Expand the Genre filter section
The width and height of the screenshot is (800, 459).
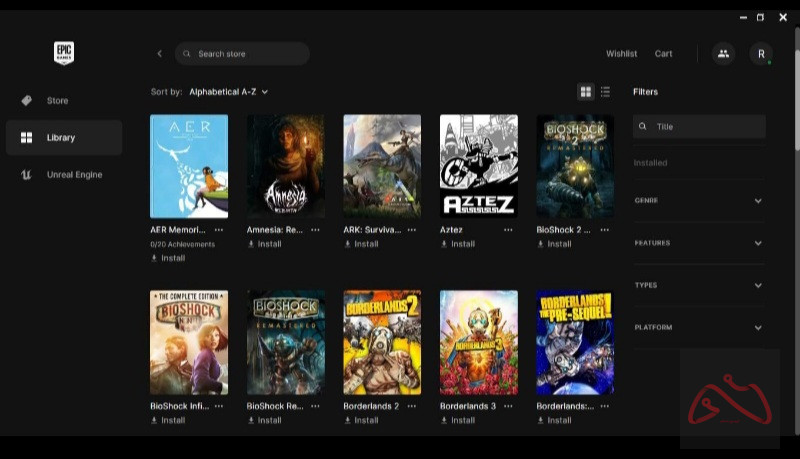[698, 201]
